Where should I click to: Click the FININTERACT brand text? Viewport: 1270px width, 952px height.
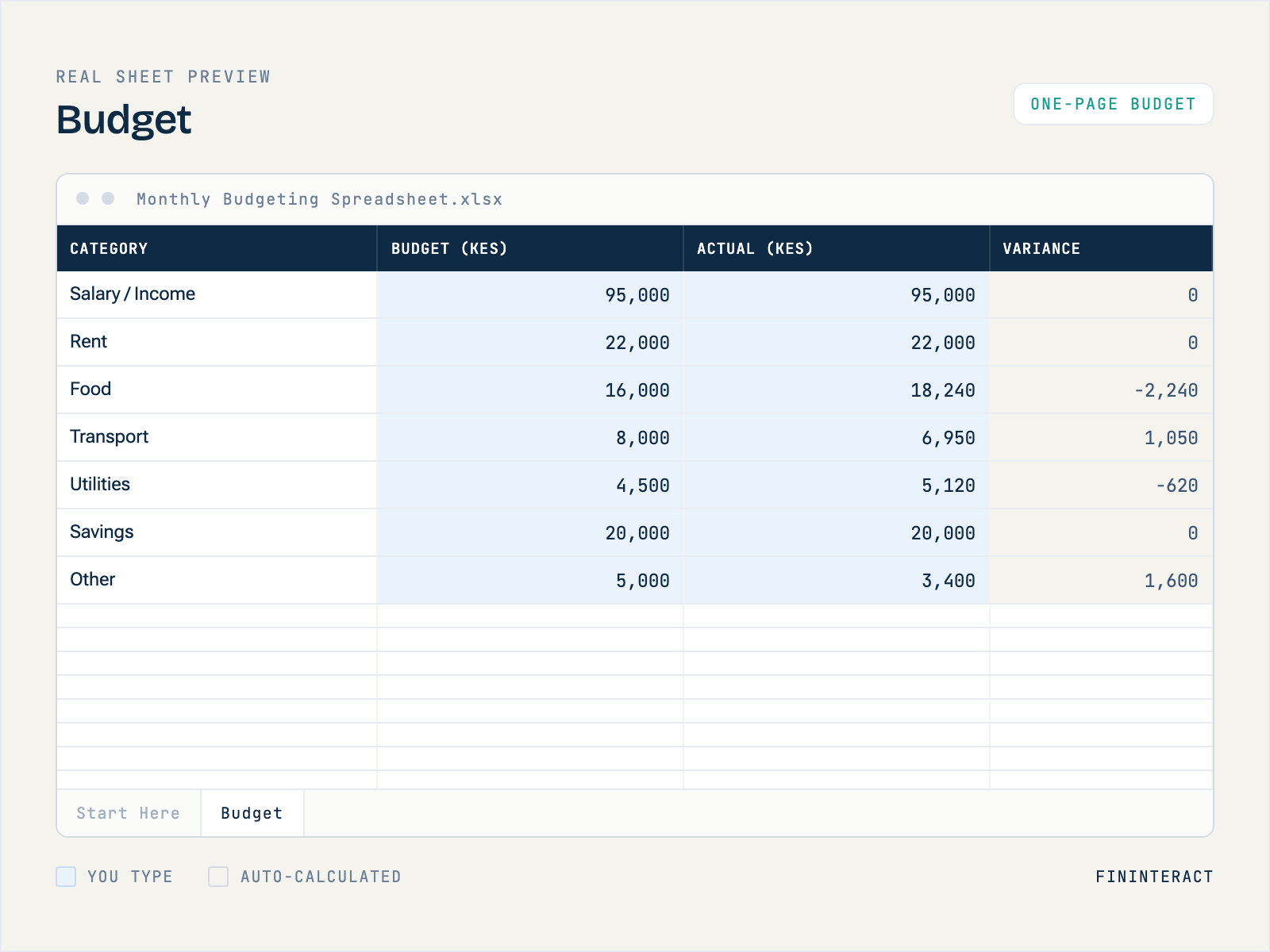point(1154,877)
